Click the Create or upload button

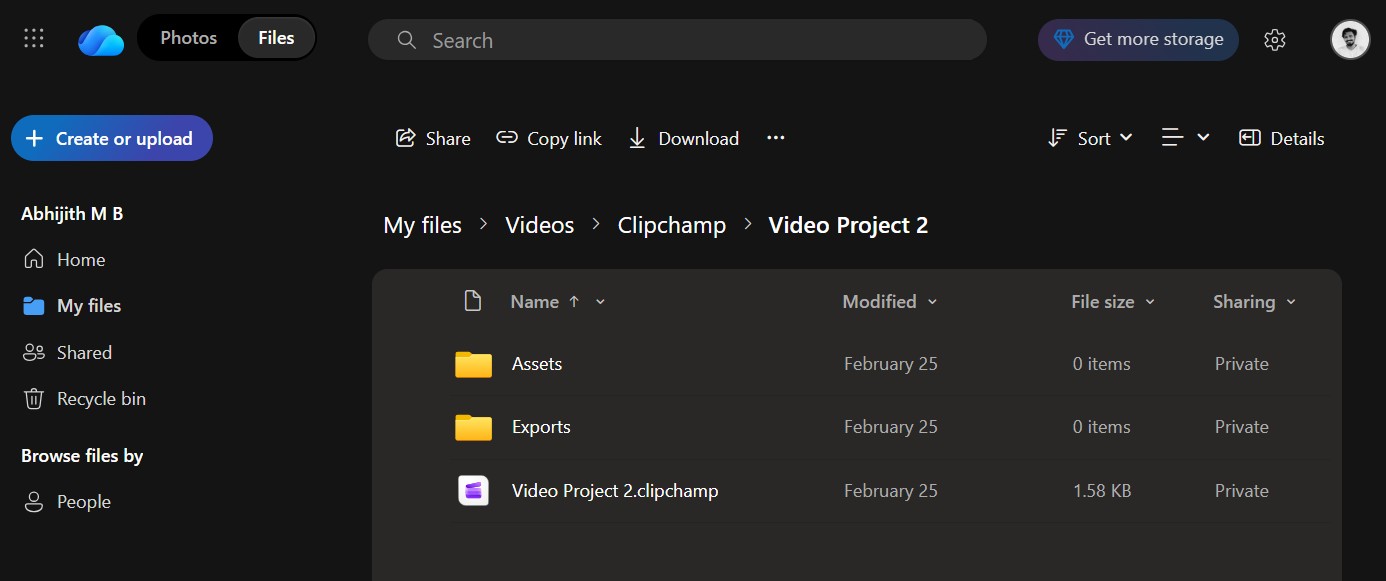[111, 138]
